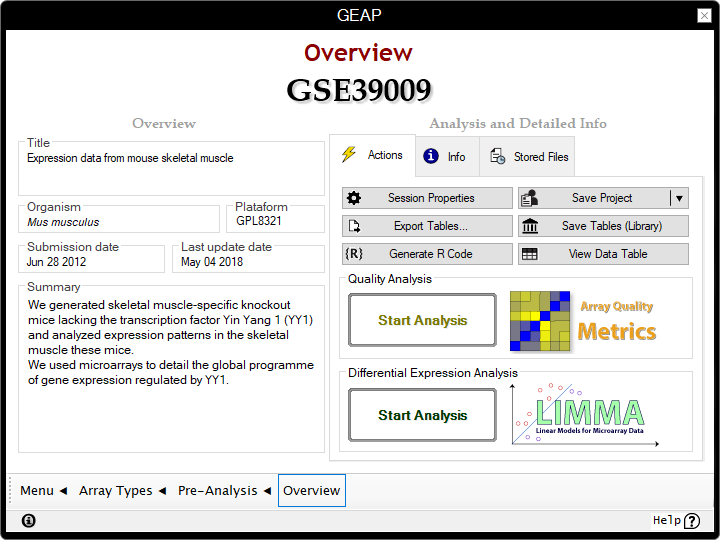This screenshot has height=540, width=720.
Task: Click the Save Project button
Action: (x=592, y=198)
